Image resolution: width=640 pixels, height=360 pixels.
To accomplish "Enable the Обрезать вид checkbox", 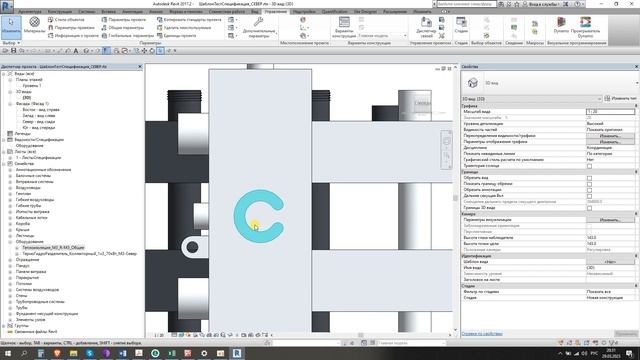I will 589,178.
